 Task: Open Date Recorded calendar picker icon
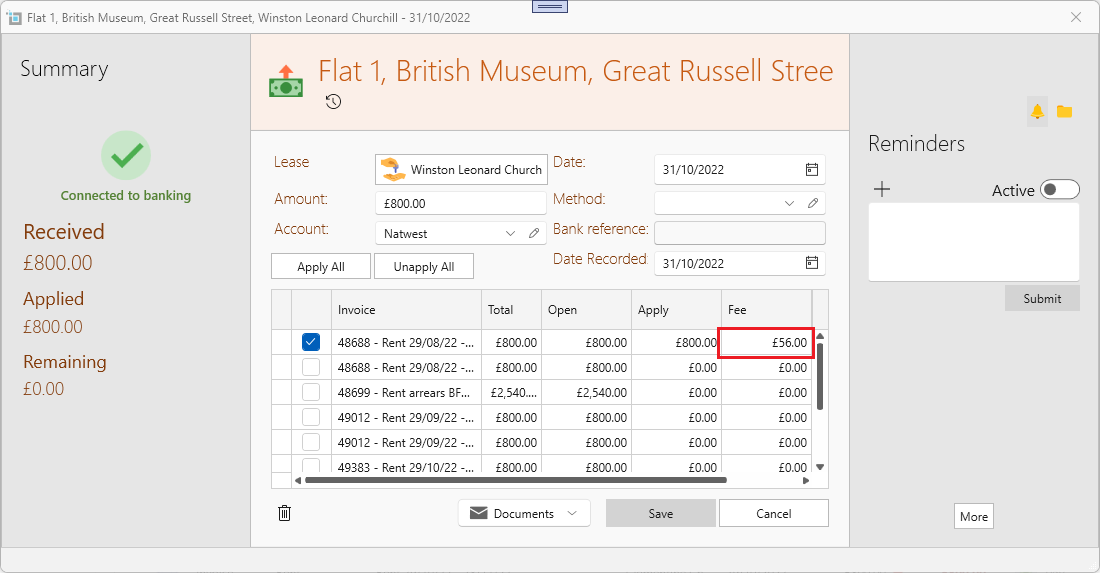tap(812, 263)
